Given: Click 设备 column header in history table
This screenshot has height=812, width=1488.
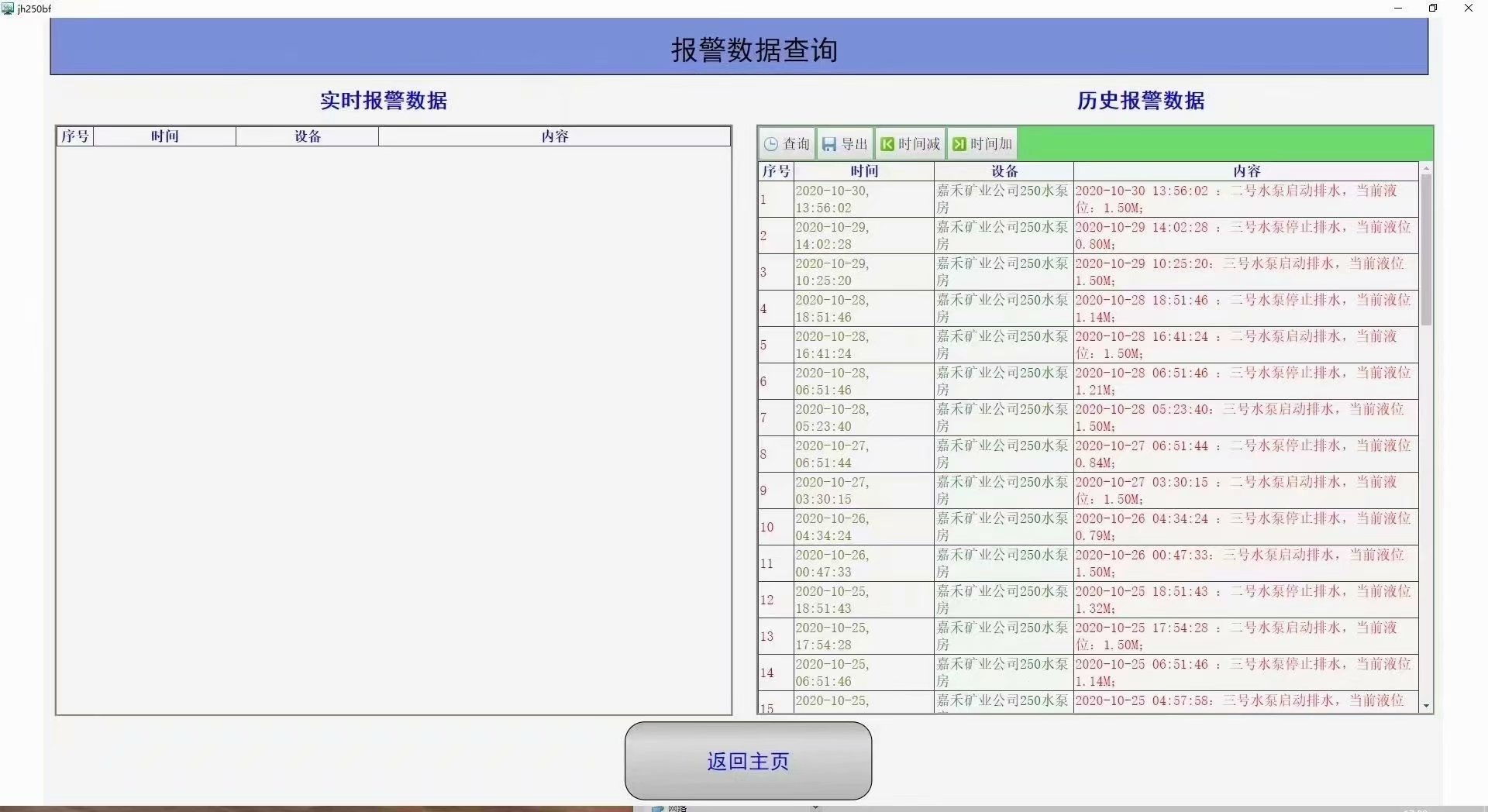Looking at the screenshot, I should 1004,171.
